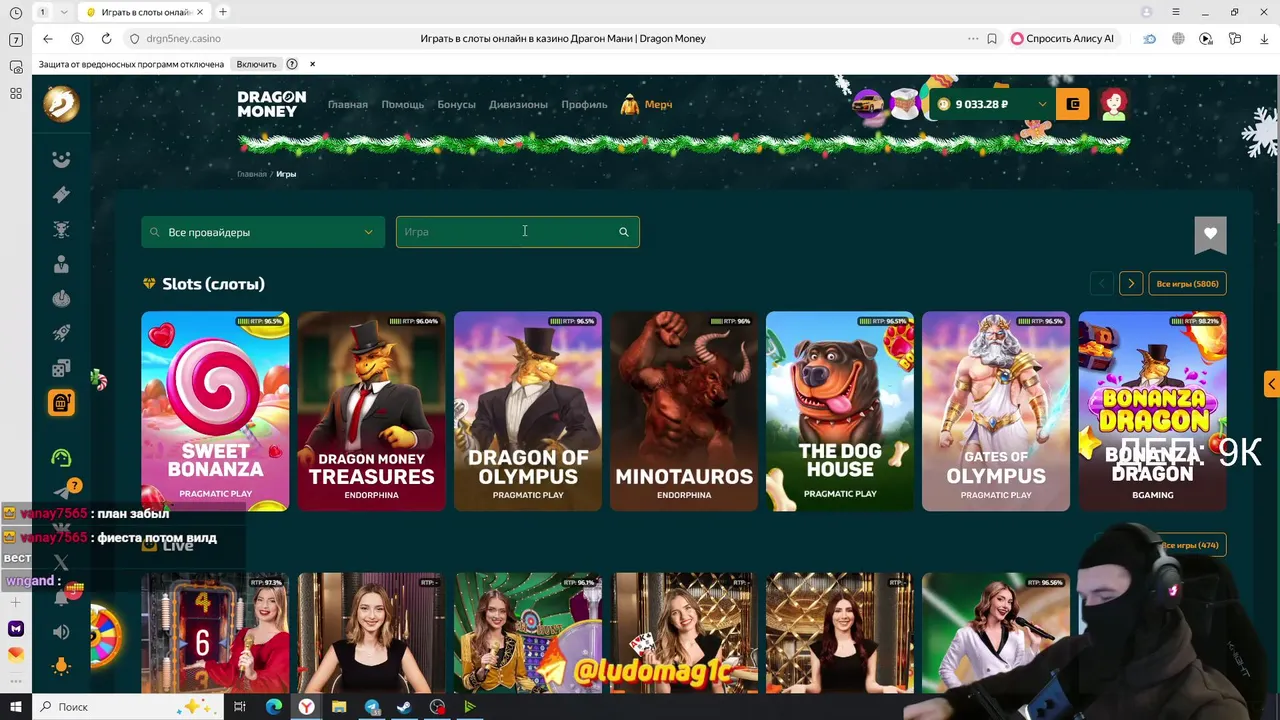The width and height of the screenshot is (1280, 720).
Task: Open the skull crossbones sidebar icon
Action: click(x=61, y=230)
